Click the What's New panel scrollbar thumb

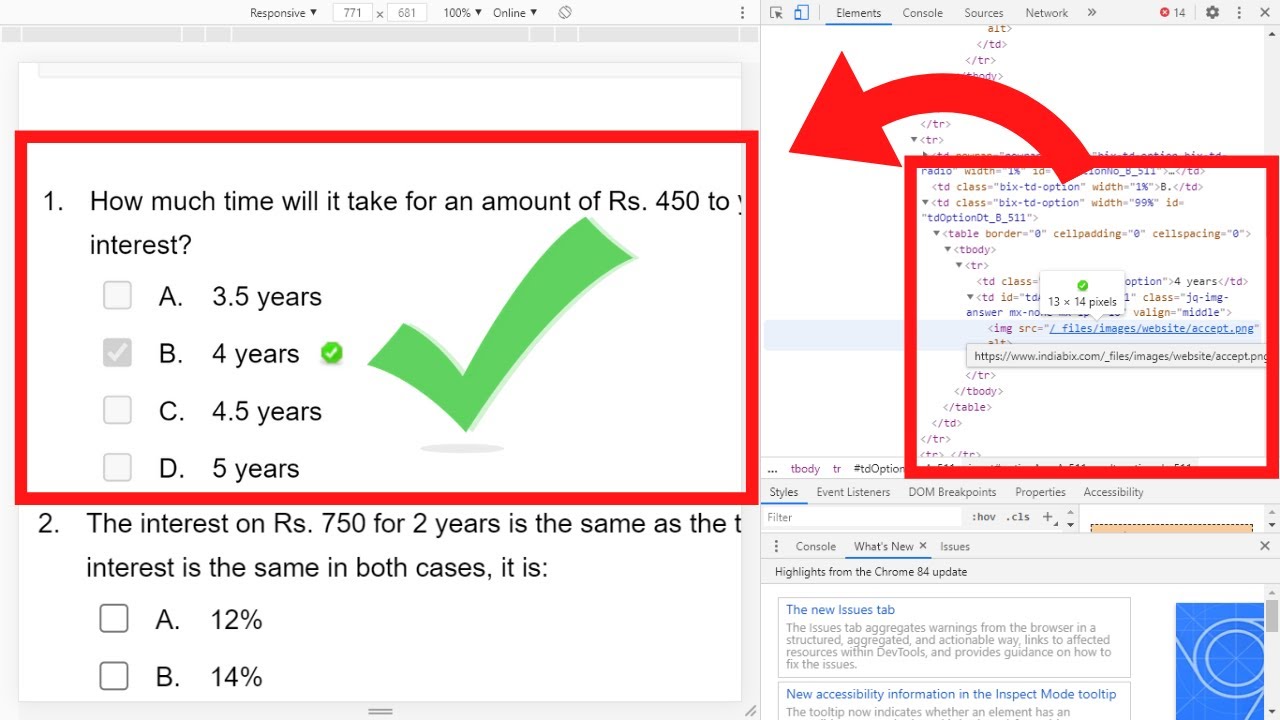coord(1272,615)
